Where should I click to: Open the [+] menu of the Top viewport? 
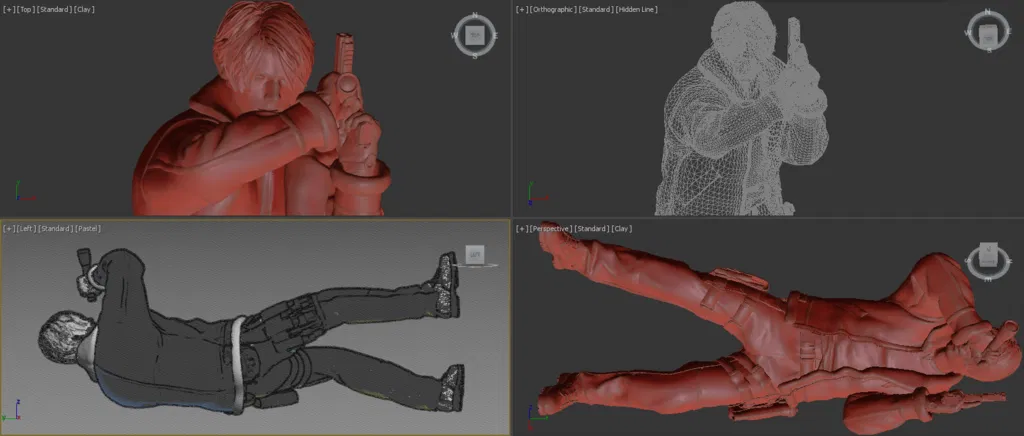pyautogui.click(x=7, y=10)
